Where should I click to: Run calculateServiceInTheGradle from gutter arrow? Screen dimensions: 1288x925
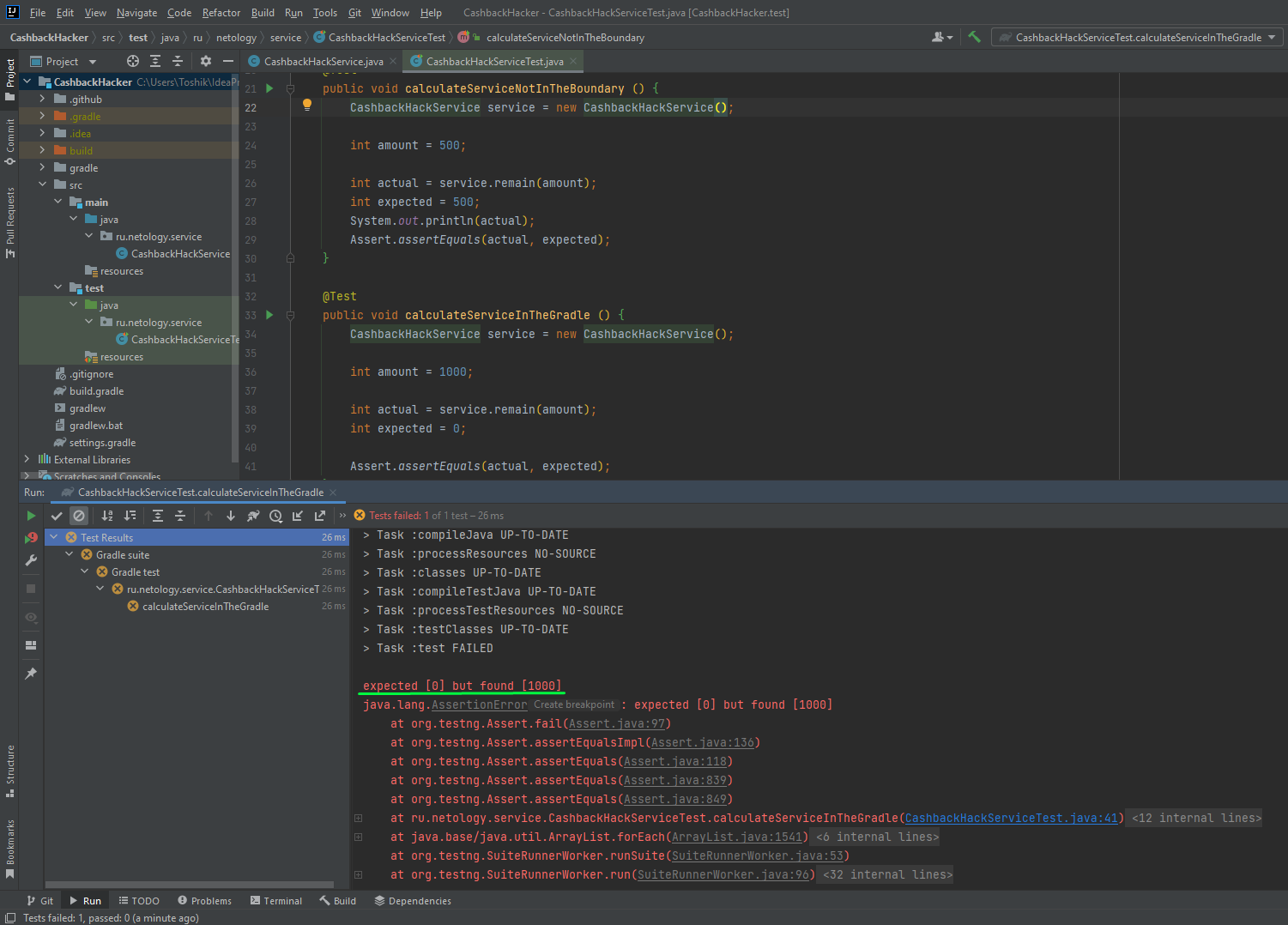pos(269,315)
